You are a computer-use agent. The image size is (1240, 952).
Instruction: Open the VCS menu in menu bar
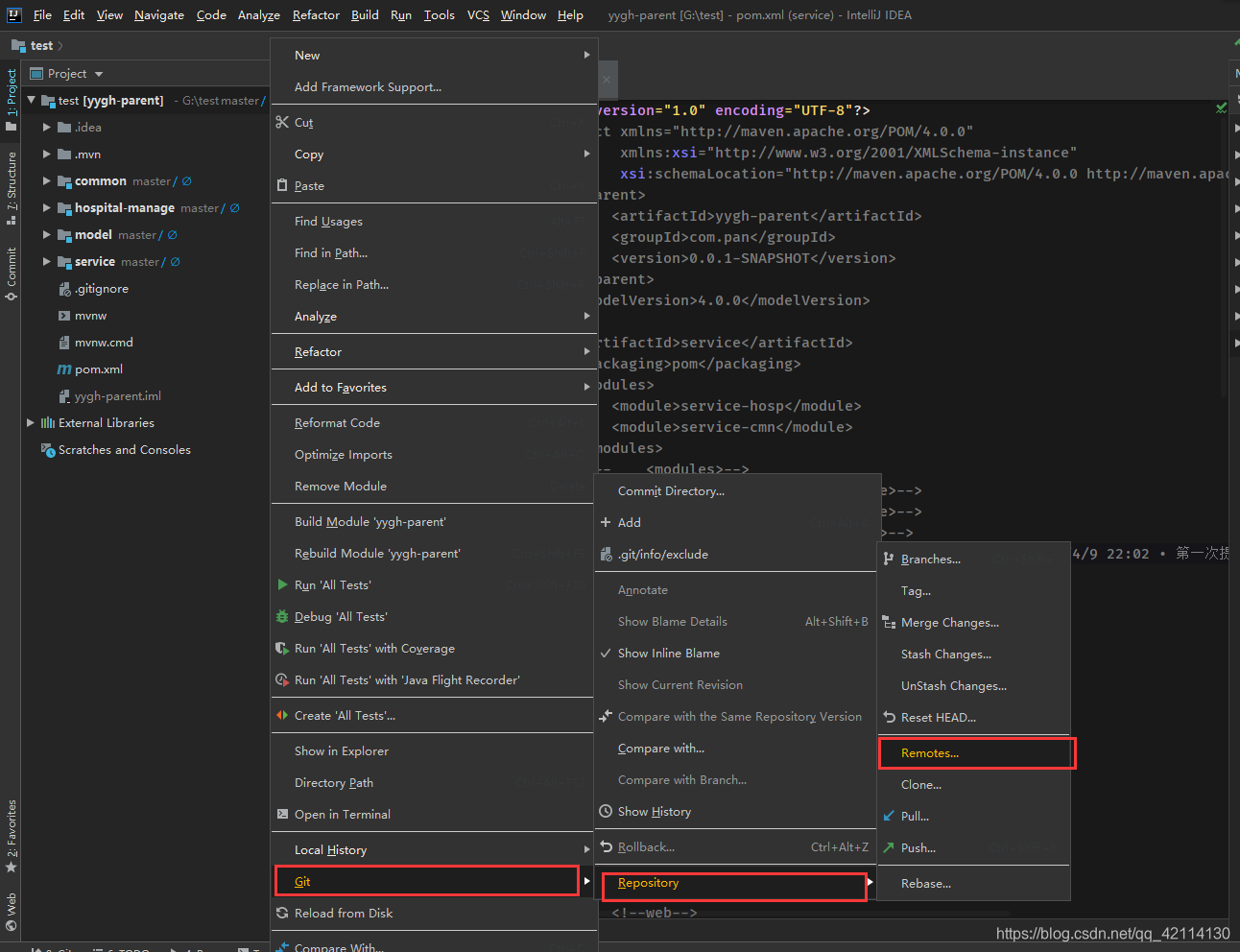coord(478,15)
